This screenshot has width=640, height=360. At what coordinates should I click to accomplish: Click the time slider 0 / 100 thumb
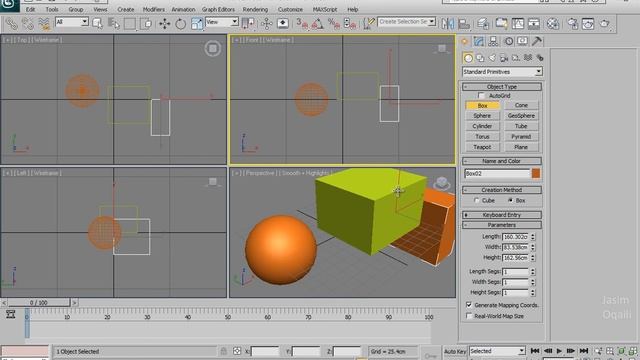pyautogui.click(x=39, y=302)
